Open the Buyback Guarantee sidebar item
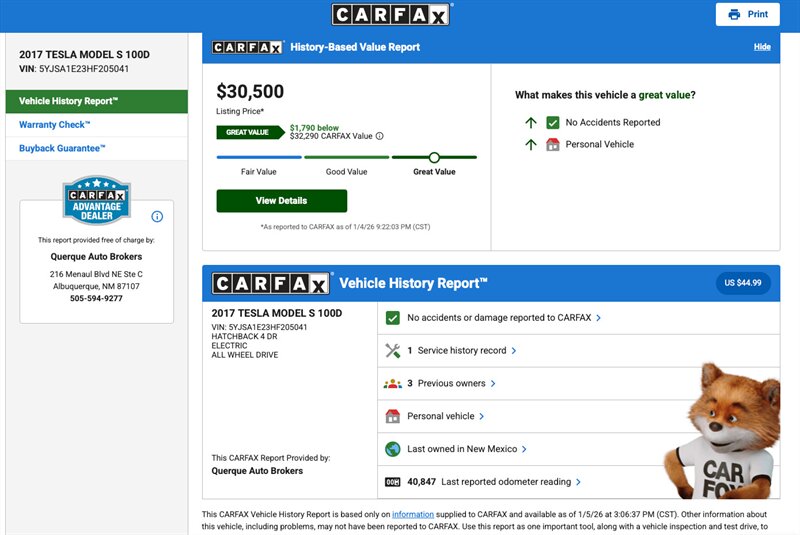 62,149
